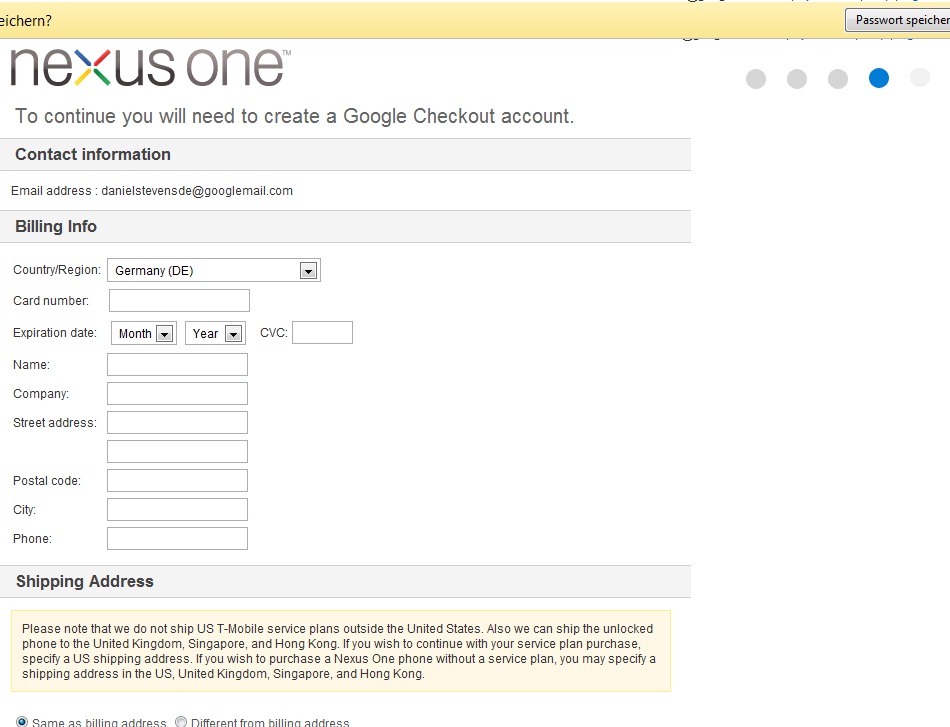Open the expiration Year dropdown

click(x=215, y=333)
